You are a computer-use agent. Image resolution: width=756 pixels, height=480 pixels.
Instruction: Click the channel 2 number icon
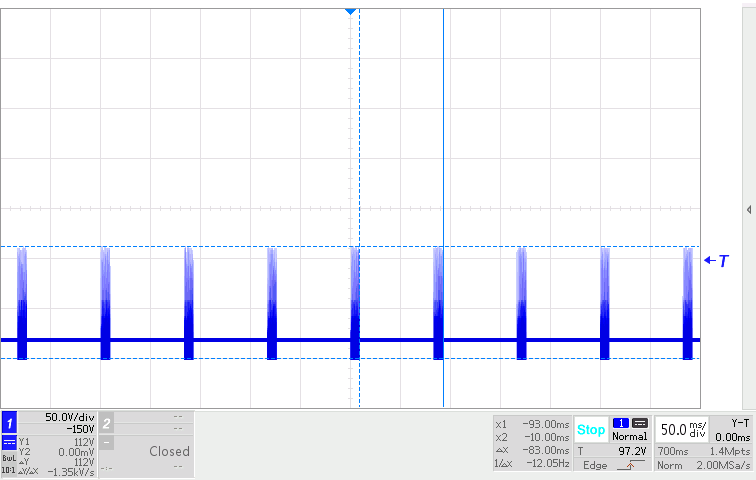(107, 423)
